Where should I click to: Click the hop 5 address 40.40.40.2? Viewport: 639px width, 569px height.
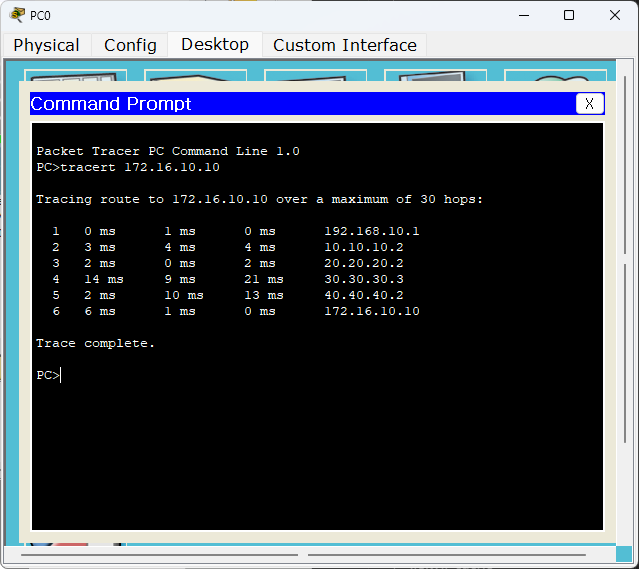point(364,295)
